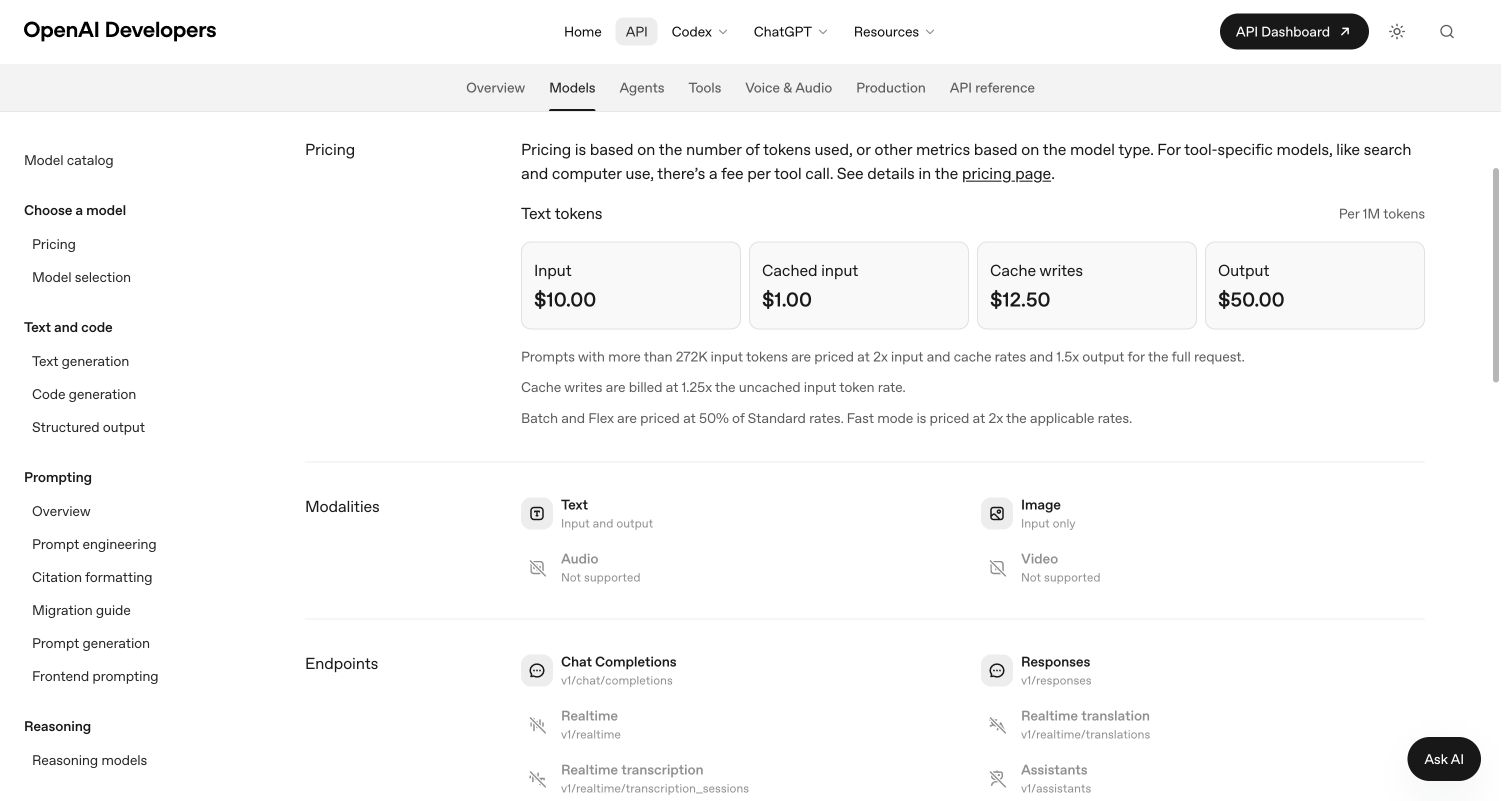Toggle the light/dark theme sun icon

[1397, 32]
